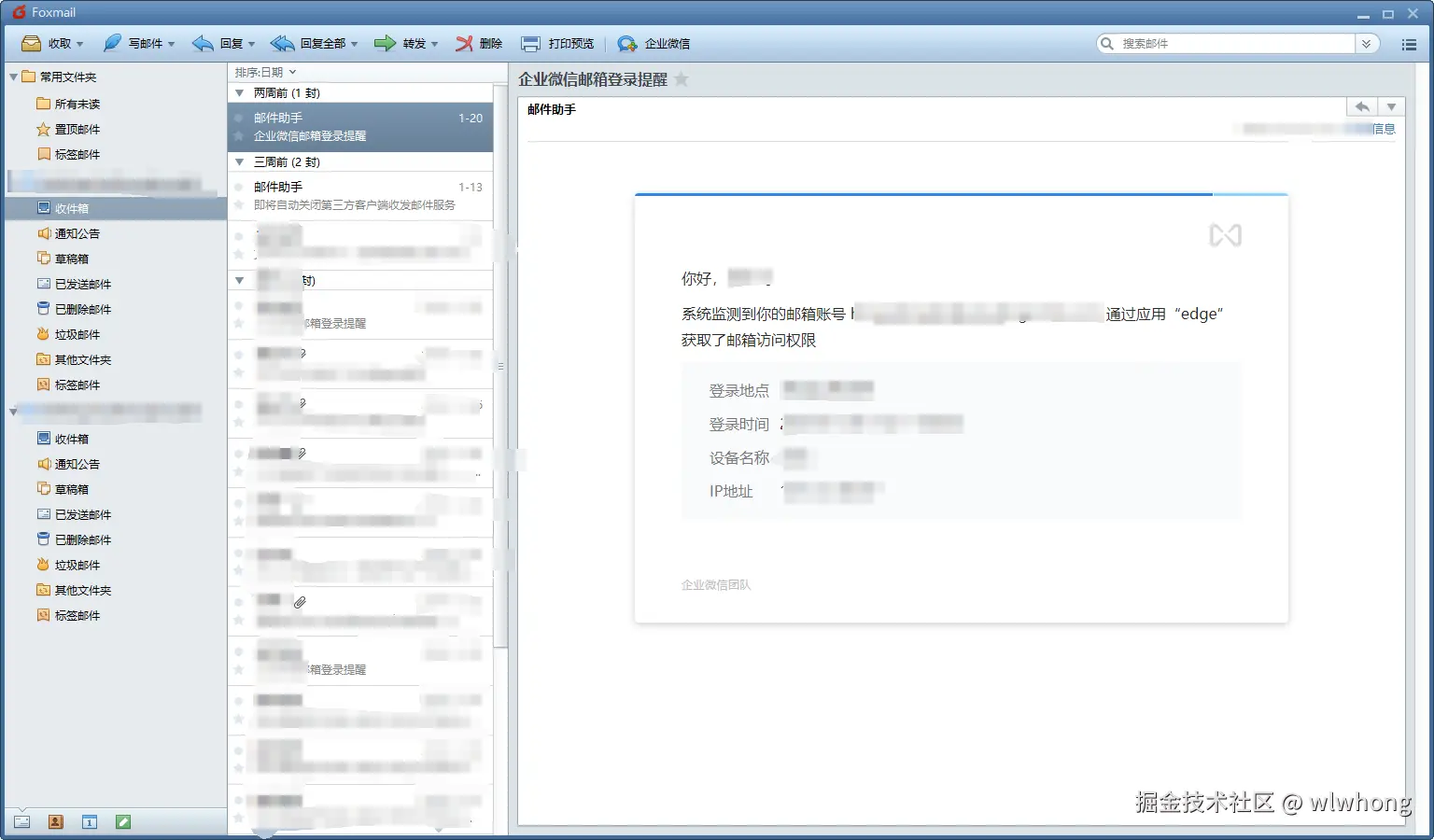Click the 收取 receive mail button
This screenshot has height=840, width=1434.
pos(47,44)
